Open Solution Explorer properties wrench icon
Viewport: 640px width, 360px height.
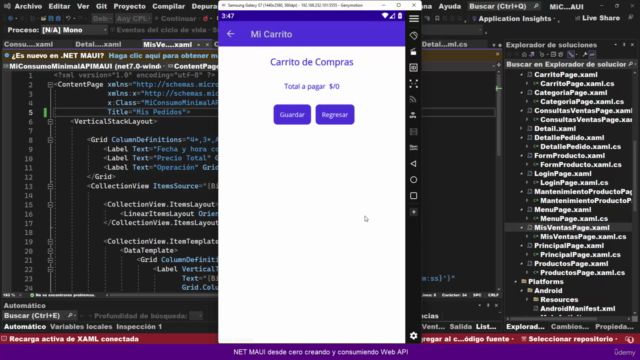tap(584, 55)
